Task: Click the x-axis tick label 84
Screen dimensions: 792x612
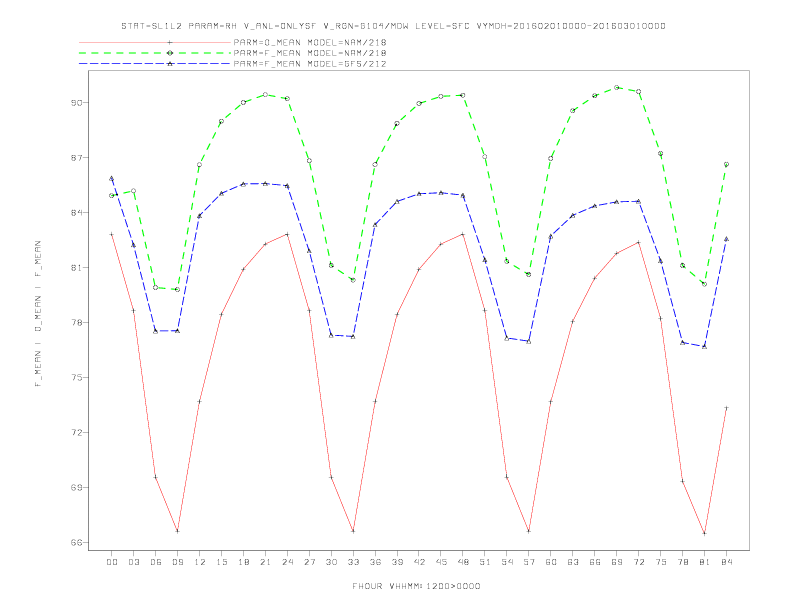Action: coord(726,562)
